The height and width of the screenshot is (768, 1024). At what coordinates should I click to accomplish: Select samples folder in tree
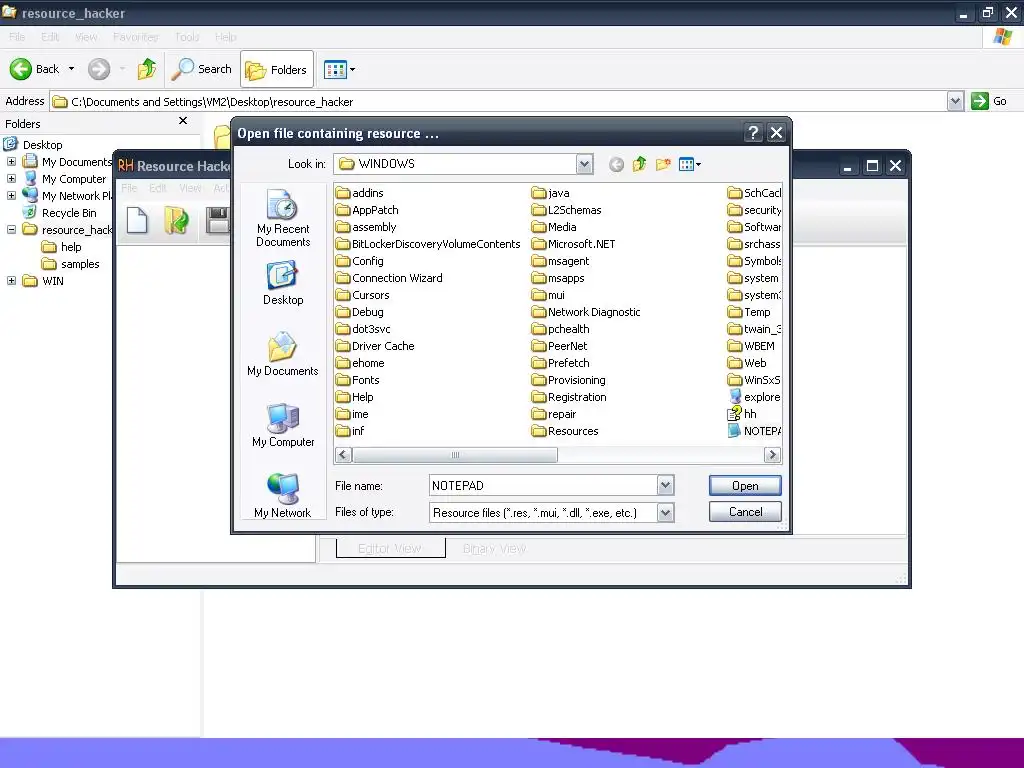71,264
